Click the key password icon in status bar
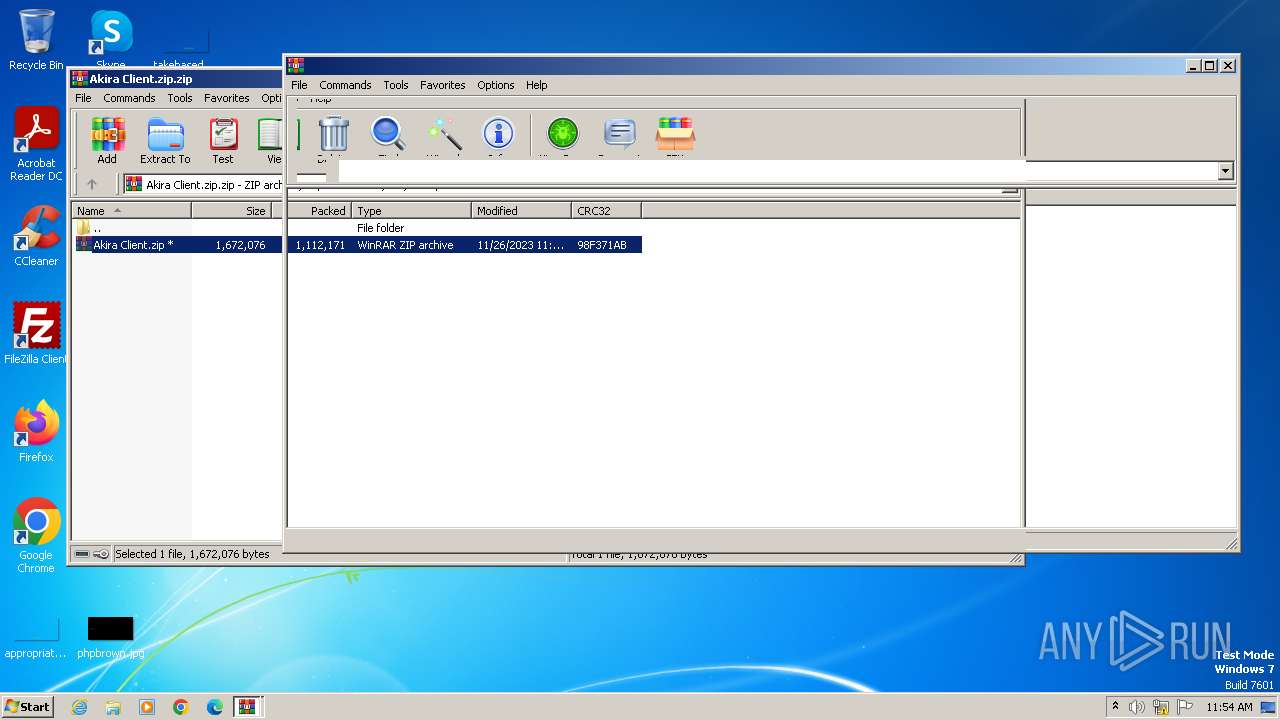Screen dimensions: 1280x720 tap(101, 554)
